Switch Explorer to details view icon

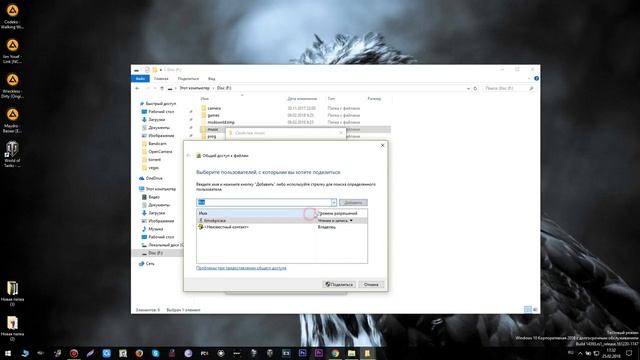[x=527, y=309]
